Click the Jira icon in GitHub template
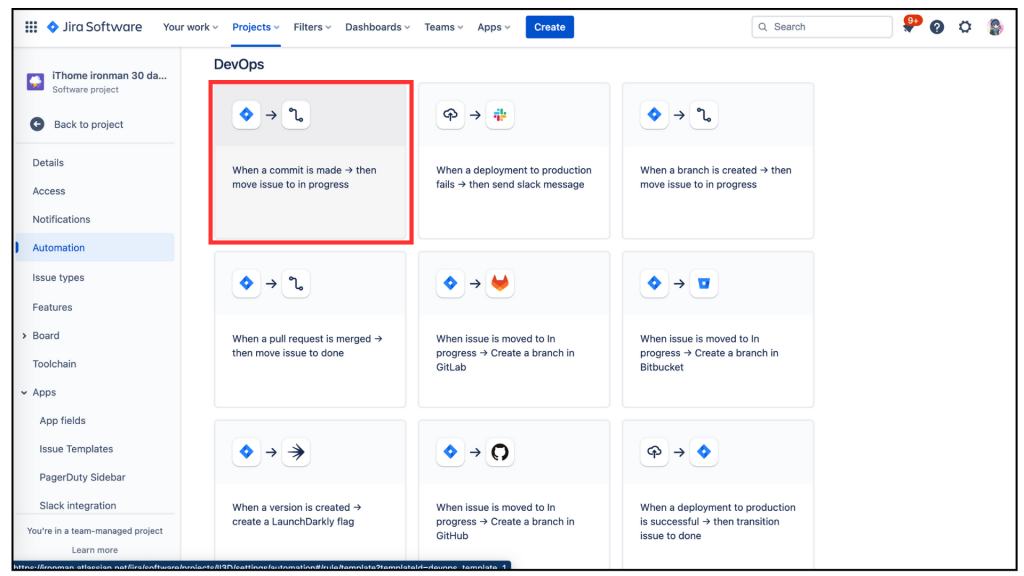Screen dimensions: 1024x576 [450, 452]
